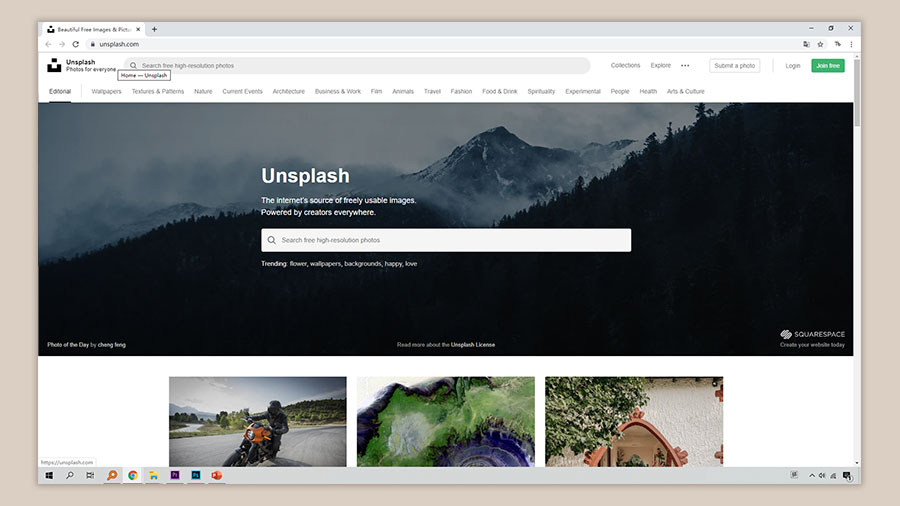Screen dimensions: 900x506
Task: Open orange search app on taskbar
Action: pos(112,476)
